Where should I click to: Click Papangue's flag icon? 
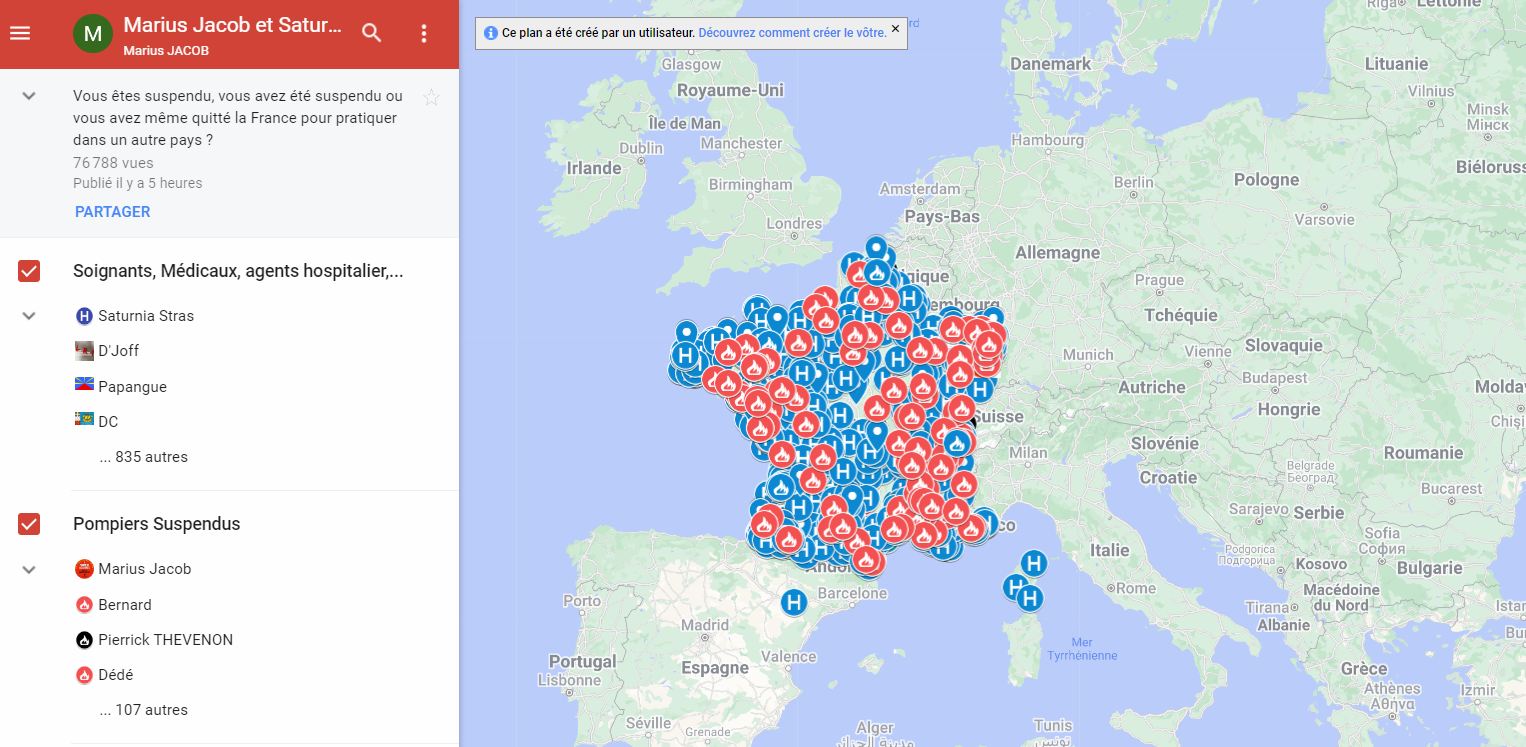point(84,385)
